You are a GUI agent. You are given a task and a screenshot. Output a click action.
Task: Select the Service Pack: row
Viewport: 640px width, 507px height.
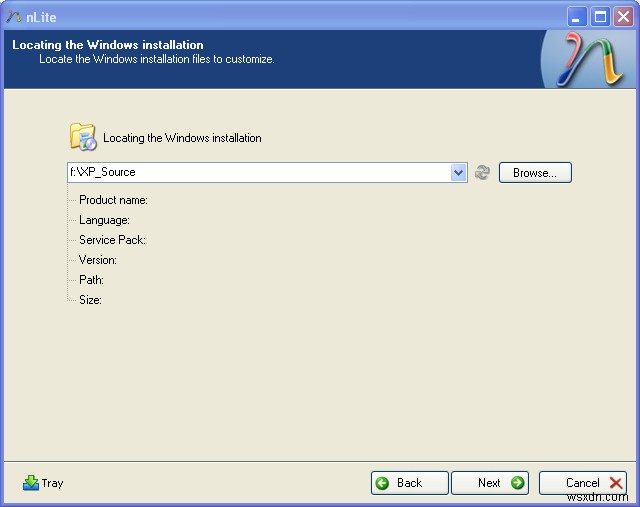(112, 240)
